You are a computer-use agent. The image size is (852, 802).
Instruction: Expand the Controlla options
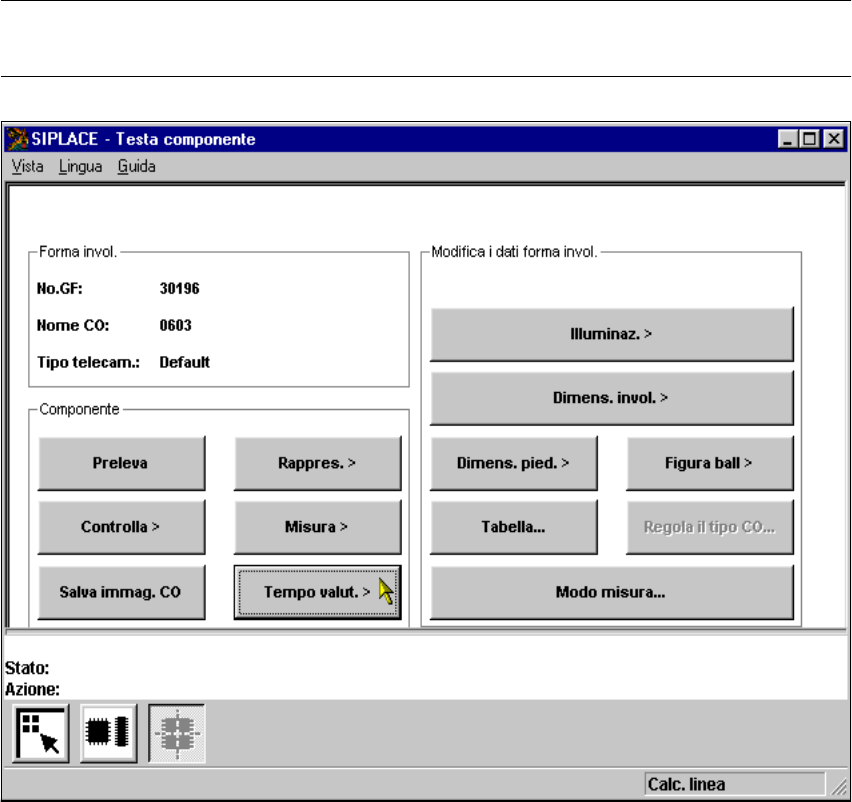click(121, 527)
